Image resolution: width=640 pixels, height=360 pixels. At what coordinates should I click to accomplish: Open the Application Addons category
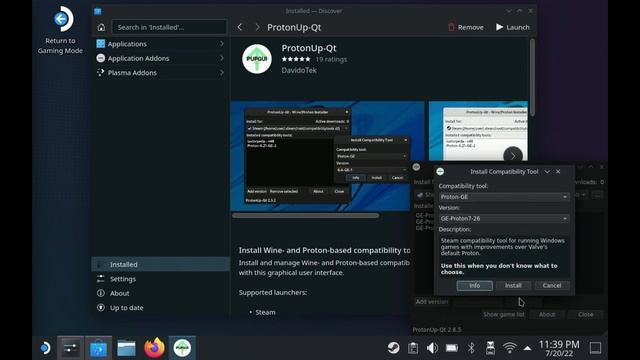pyautogui.click(x=160, y=58)
